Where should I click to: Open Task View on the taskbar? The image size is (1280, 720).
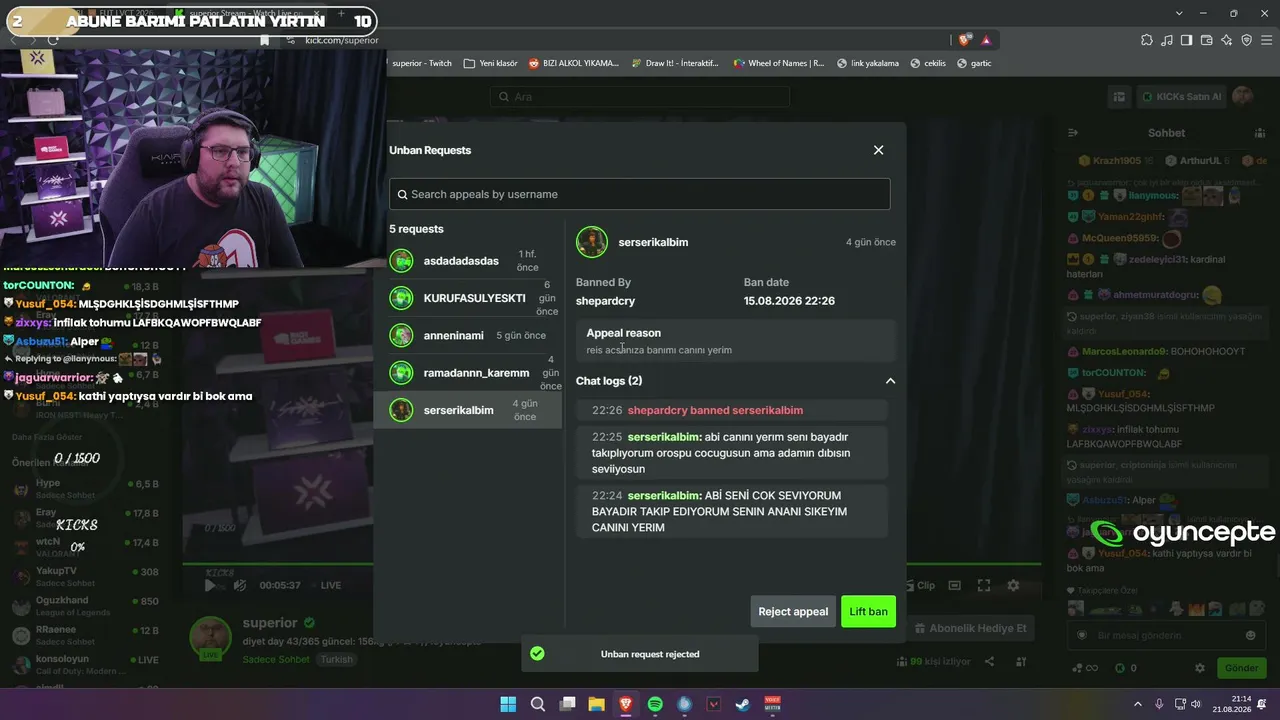[x=567, y=704]
